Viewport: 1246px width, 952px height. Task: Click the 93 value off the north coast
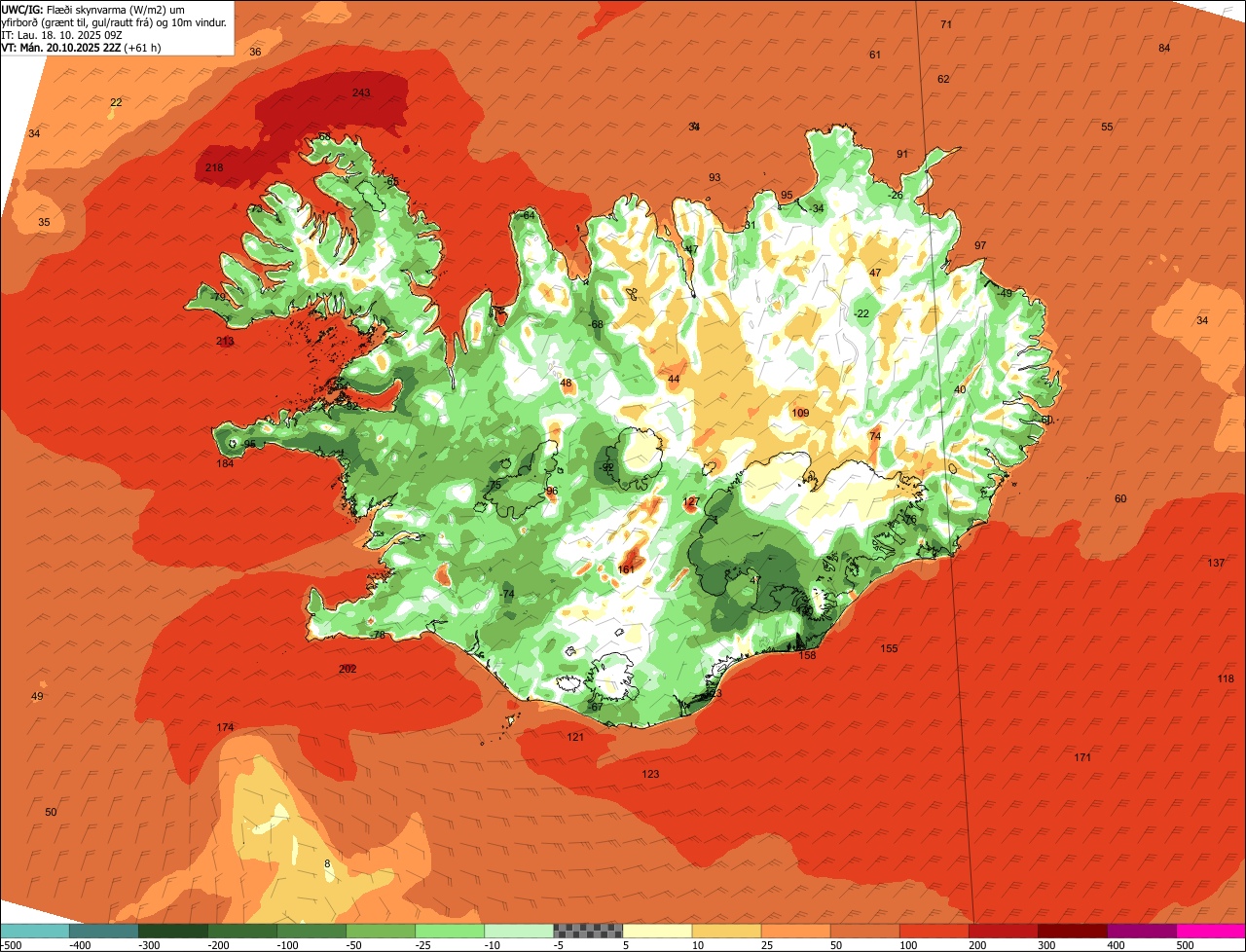click(715, 177)
